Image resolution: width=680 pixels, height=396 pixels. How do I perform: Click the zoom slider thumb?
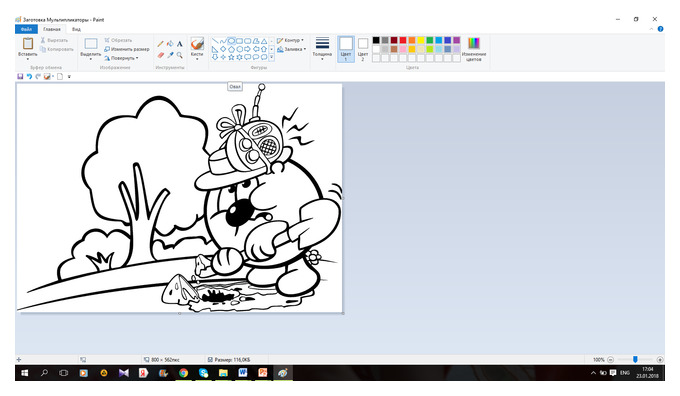coord(635,359)
